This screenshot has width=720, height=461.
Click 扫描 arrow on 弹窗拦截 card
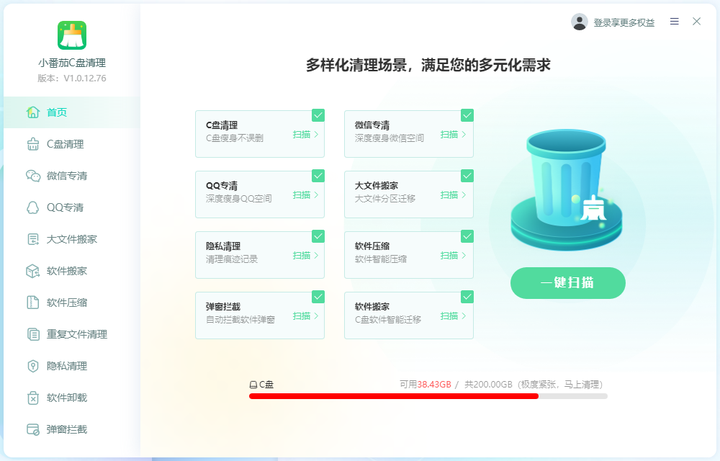305,316
